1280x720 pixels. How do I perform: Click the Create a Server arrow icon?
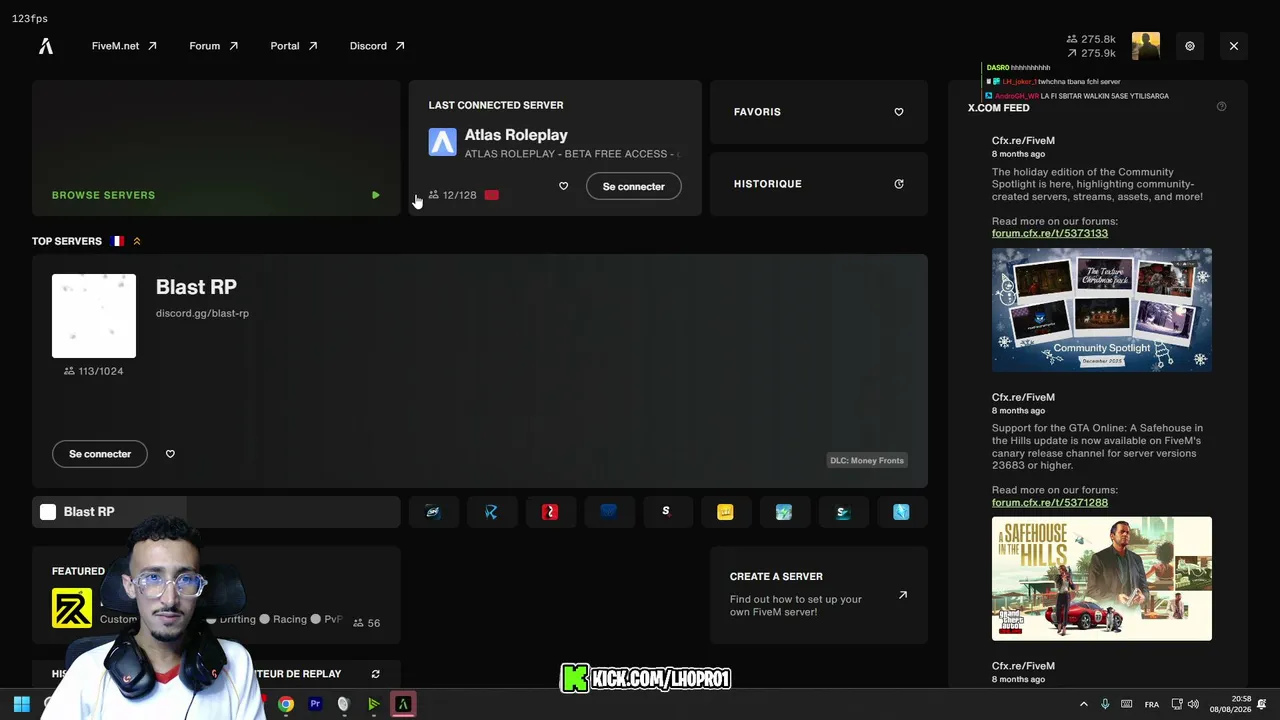click(903, 595)
